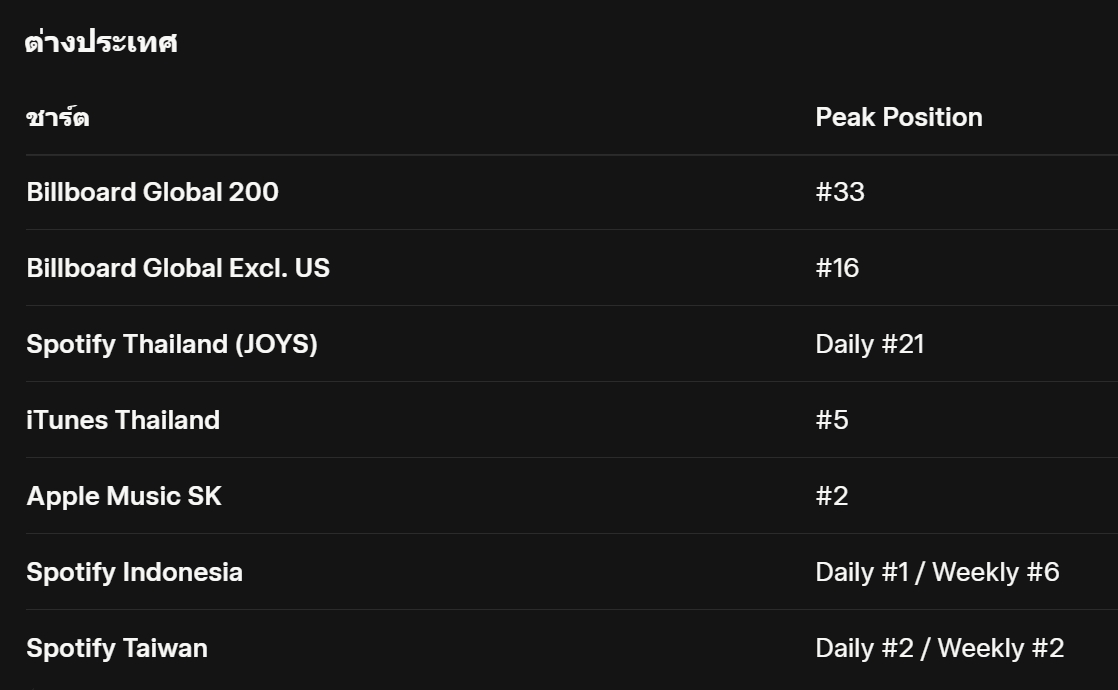Click the ต่างประเทศ section heading

click(x=101, y=43)
